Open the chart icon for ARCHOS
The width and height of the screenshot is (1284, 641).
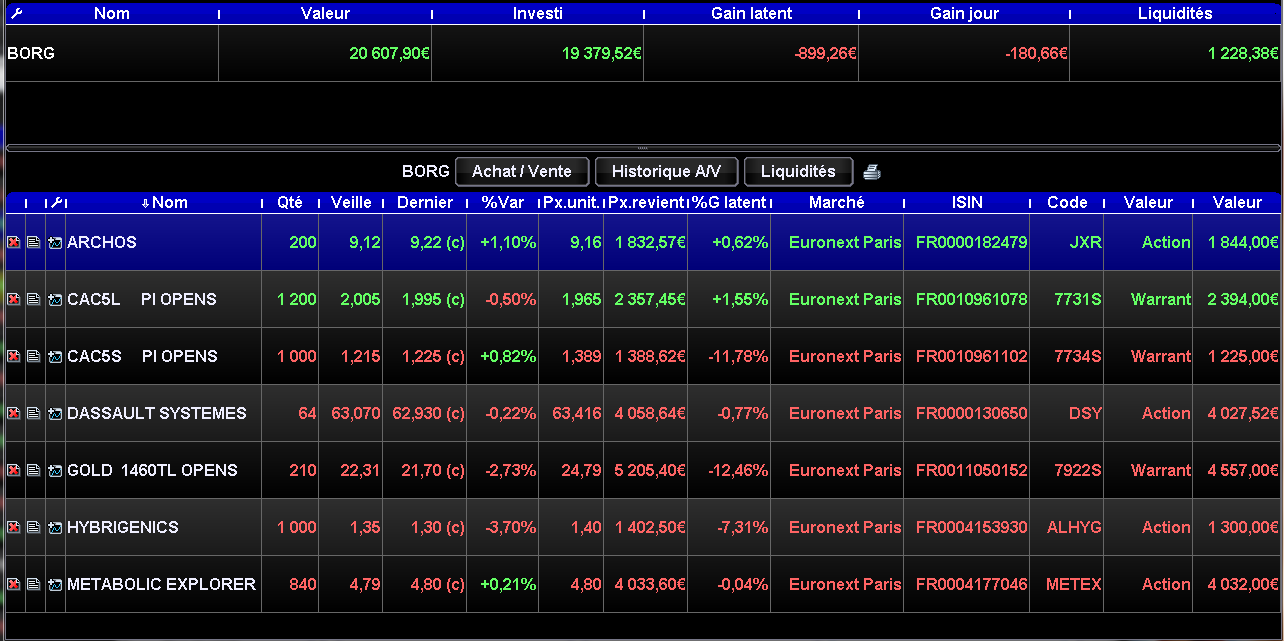pyautogui.click(x=55, y=242)
